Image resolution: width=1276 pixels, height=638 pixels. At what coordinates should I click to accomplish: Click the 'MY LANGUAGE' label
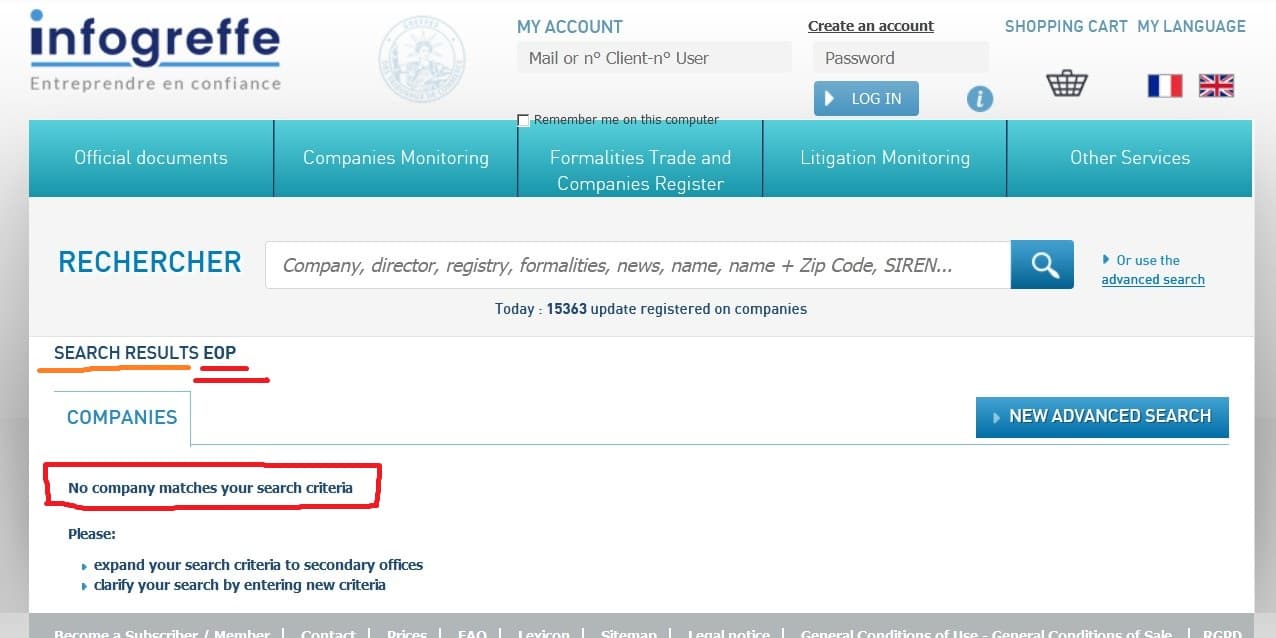click(1192, 26)
